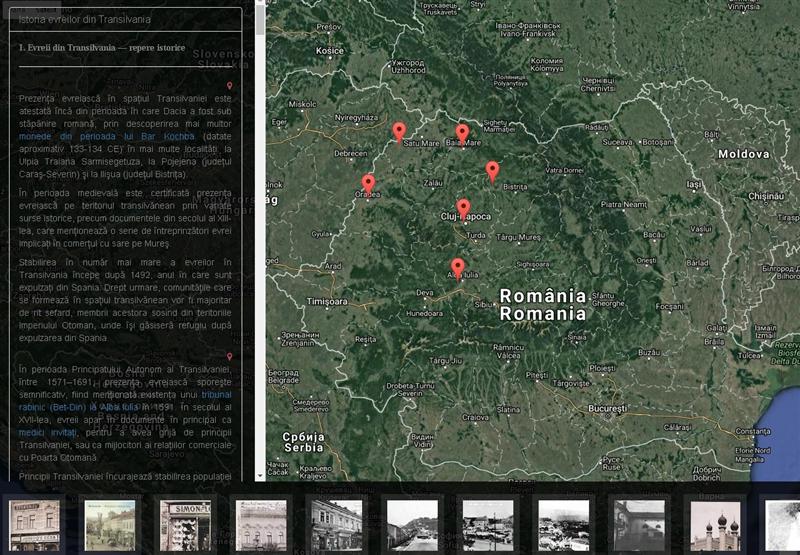
Task: Open the 'SIMON' shop sign thumbnail
Action: 185,525
